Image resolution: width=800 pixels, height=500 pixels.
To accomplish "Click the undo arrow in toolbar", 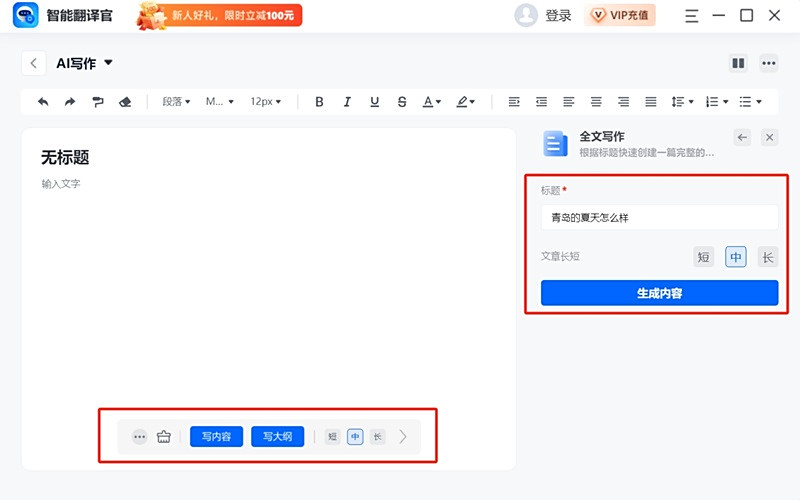I will pyautogui.click(x=43, y=102).
